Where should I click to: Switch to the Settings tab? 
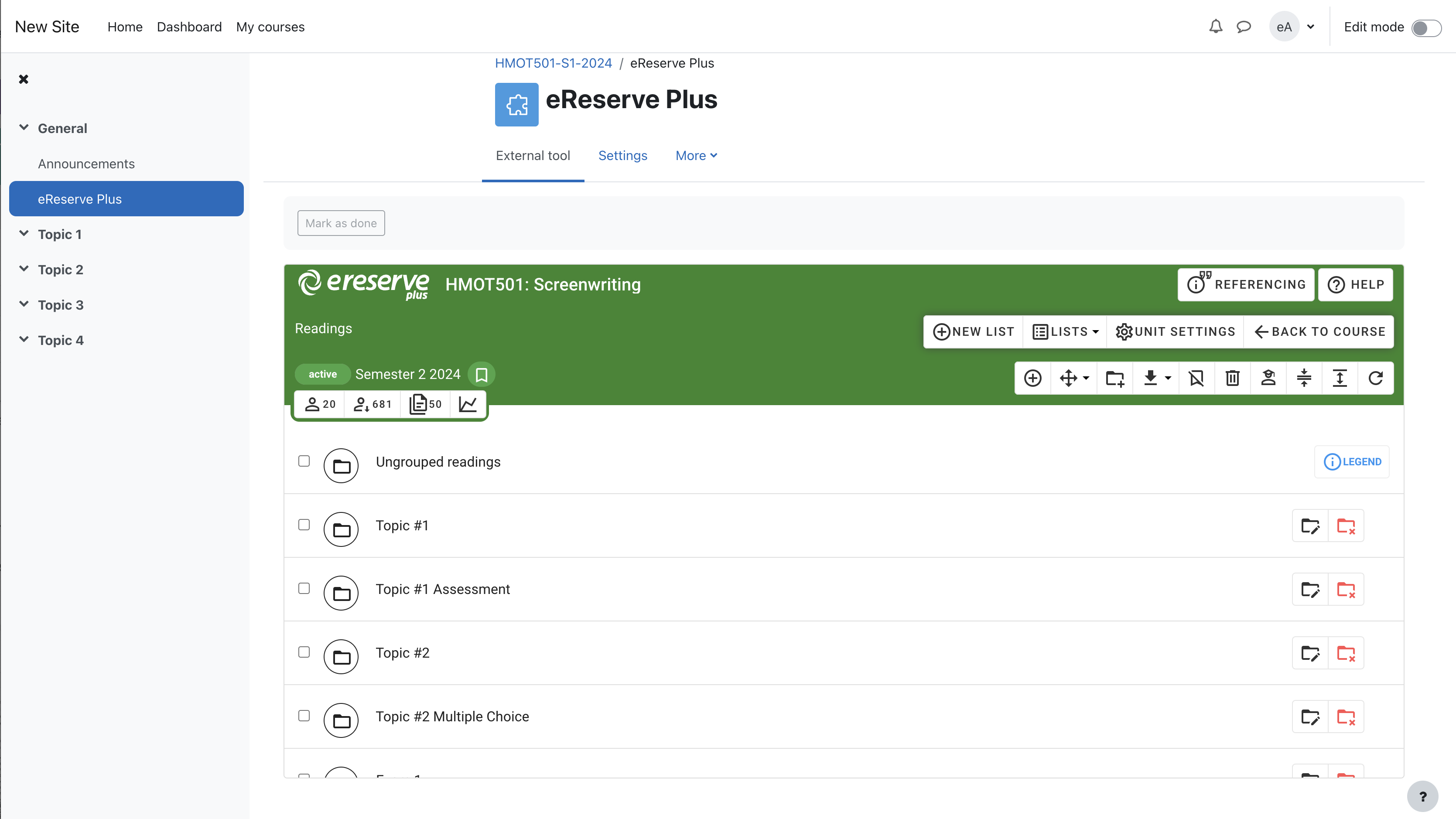click(x=622, y=155)
